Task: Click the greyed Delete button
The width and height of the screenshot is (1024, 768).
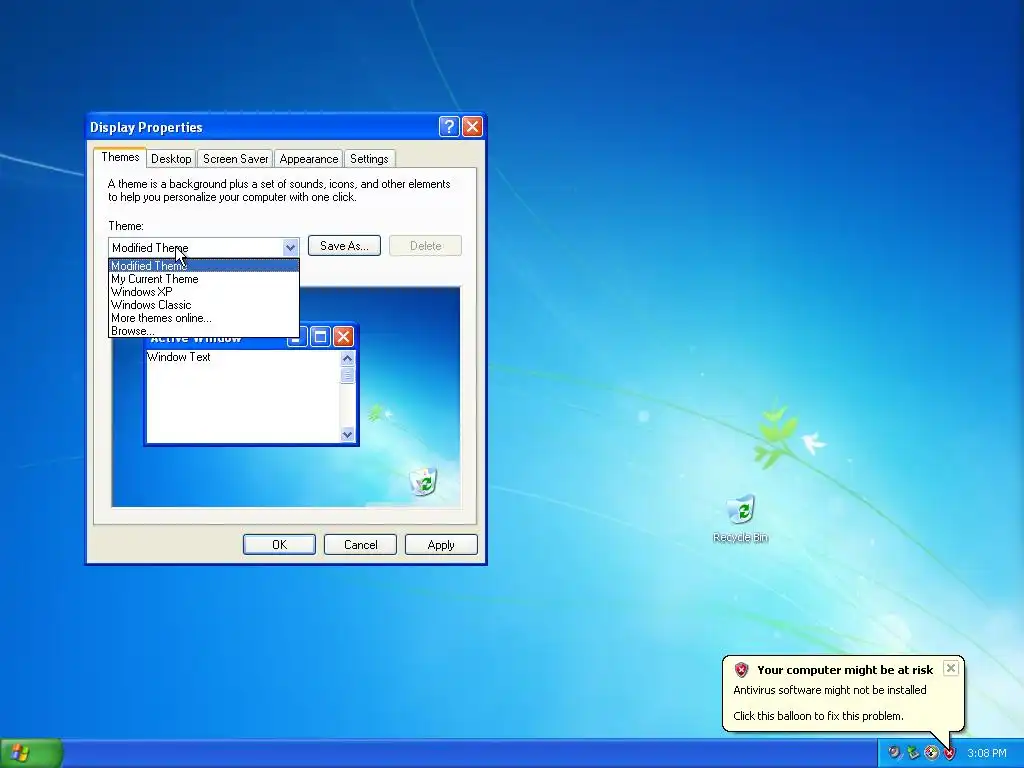Action: pyautogui.click(x=426, y=246)
